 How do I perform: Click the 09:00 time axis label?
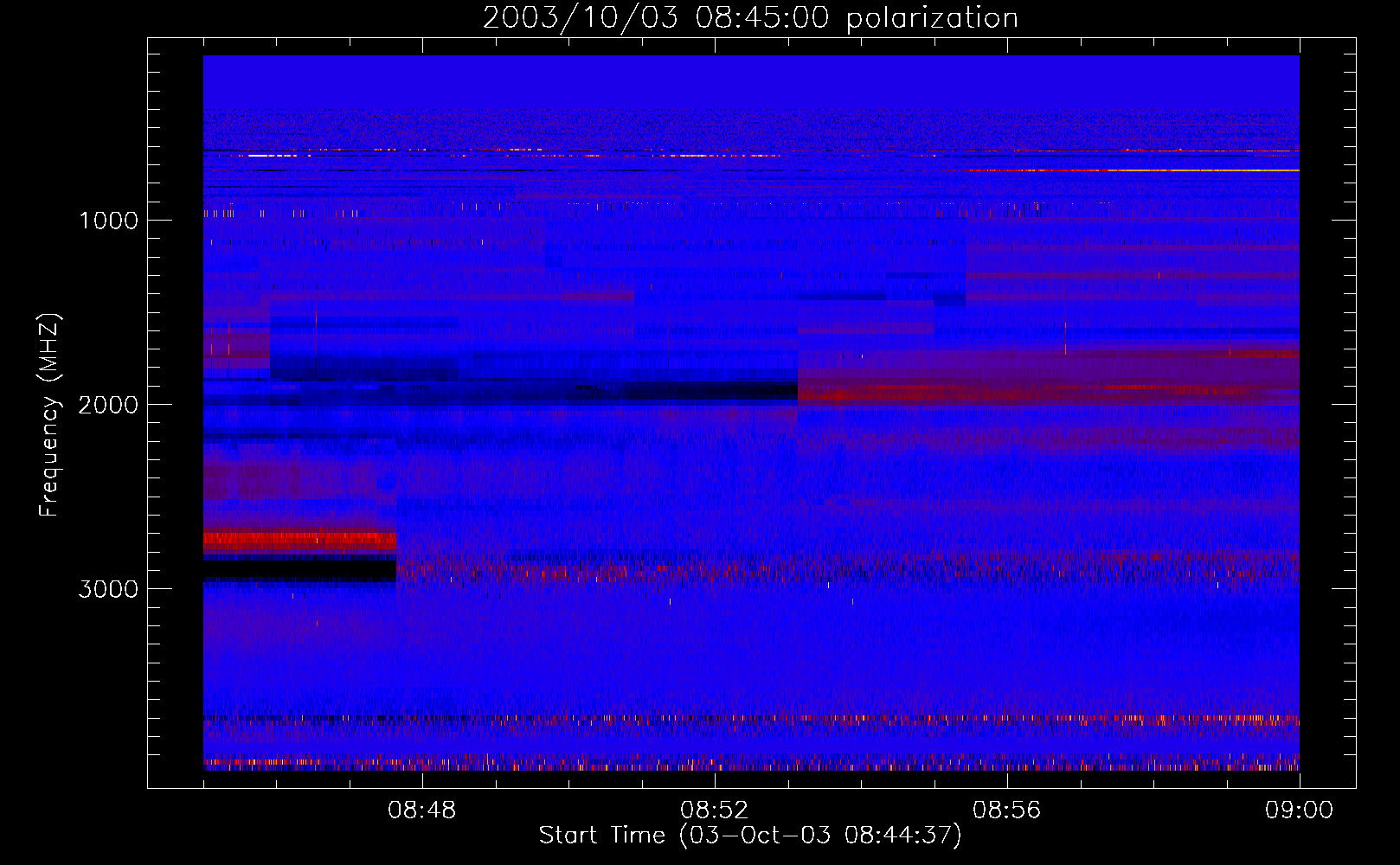coord(1299,811)
